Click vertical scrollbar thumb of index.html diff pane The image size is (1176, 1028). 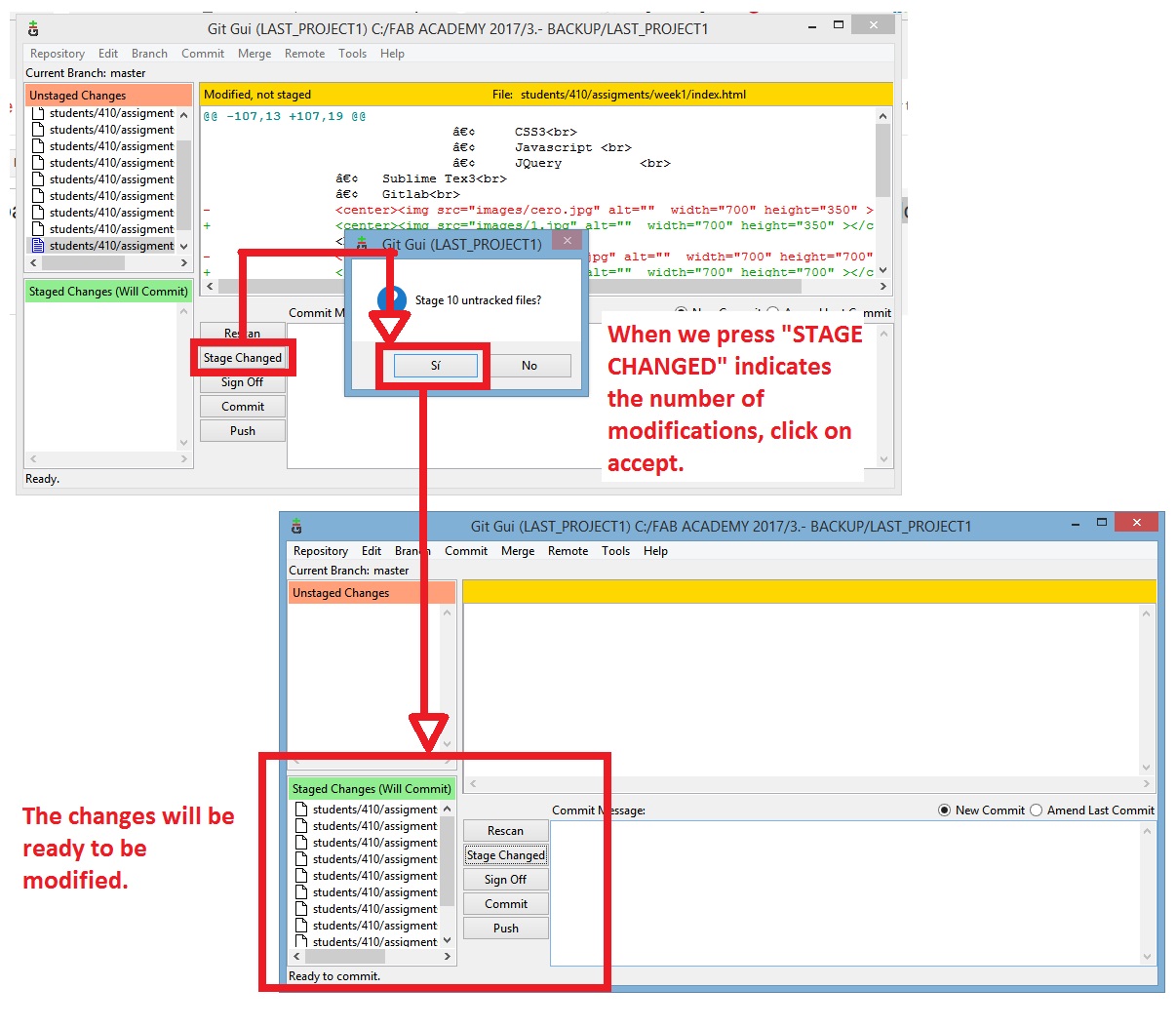pos(883,161)
